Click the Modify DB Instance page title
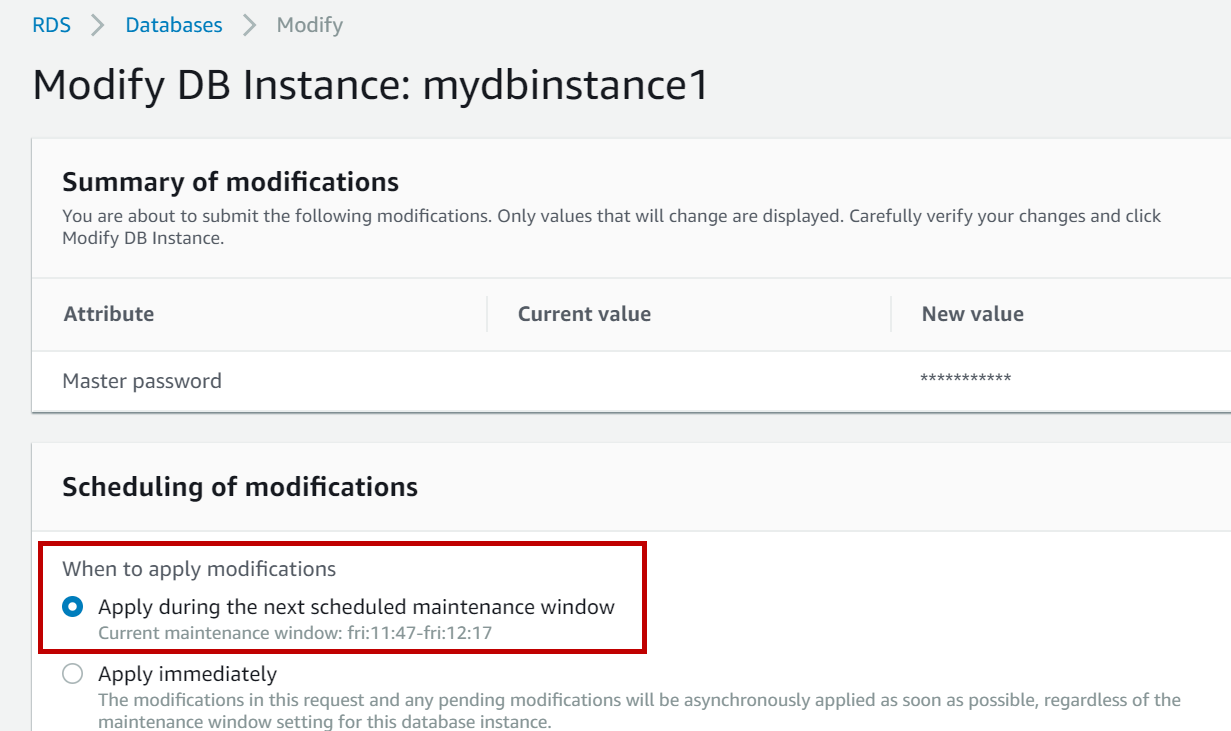Viewport: 1231px width, 731px height. click(370, 85)
